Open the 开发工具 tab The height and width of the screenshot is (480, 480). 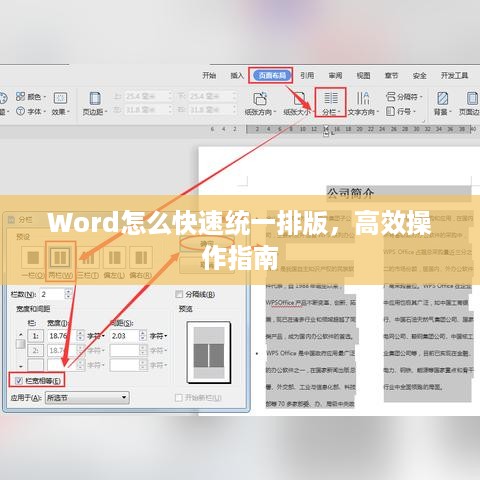point(455,76)
